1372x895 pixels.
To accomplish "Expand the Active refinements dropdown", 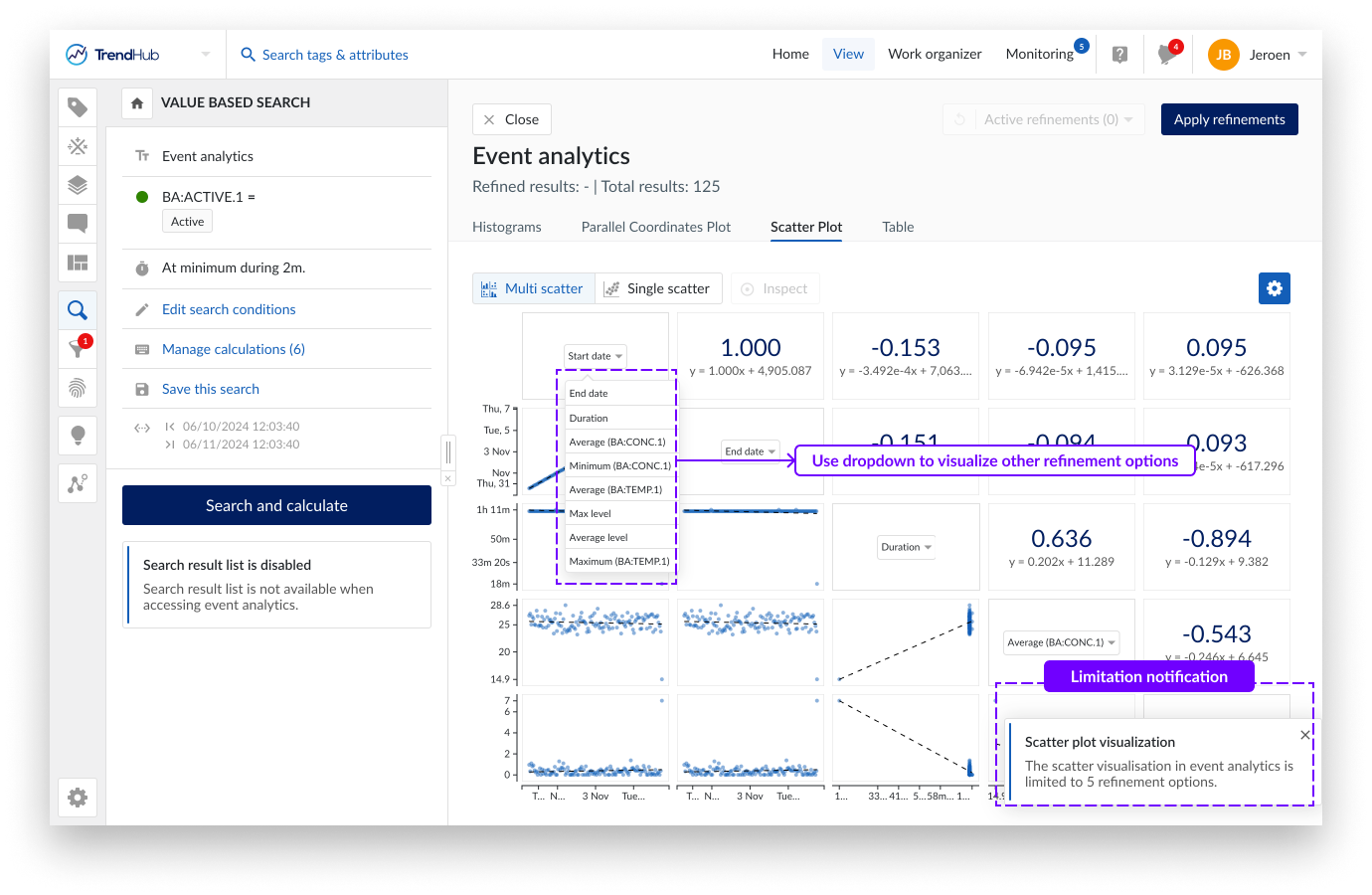I will click(x=1058, y=119).
